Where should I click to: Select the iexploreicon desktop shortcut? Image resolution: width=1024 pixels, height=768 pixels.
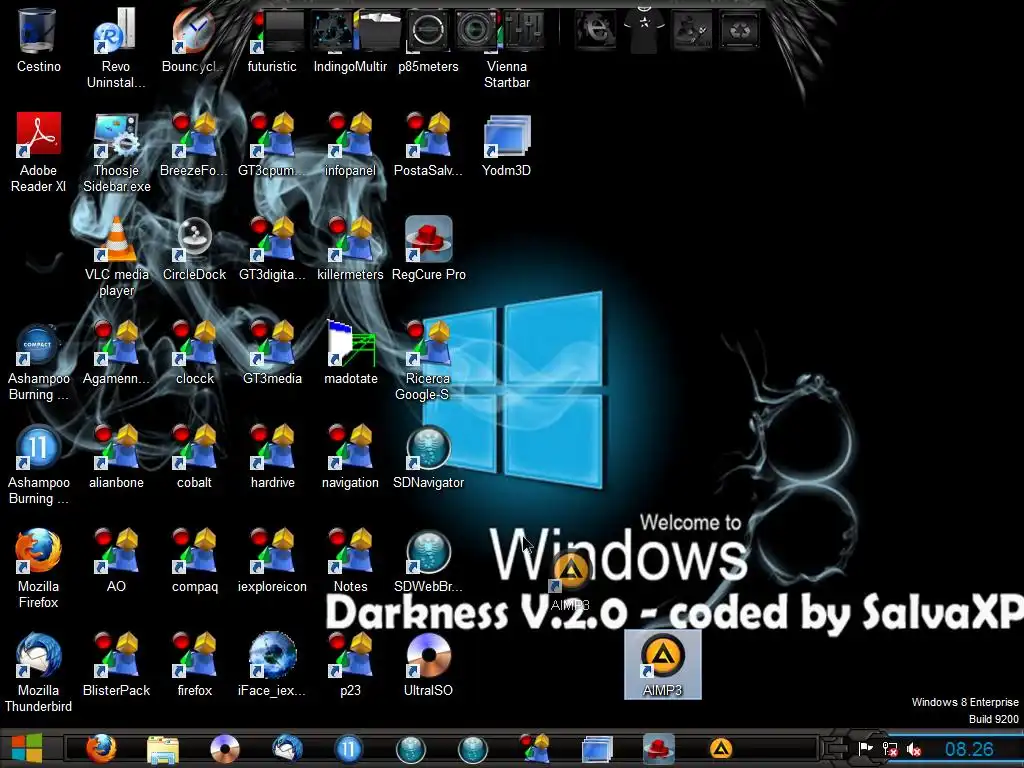(x=272, y=560)
